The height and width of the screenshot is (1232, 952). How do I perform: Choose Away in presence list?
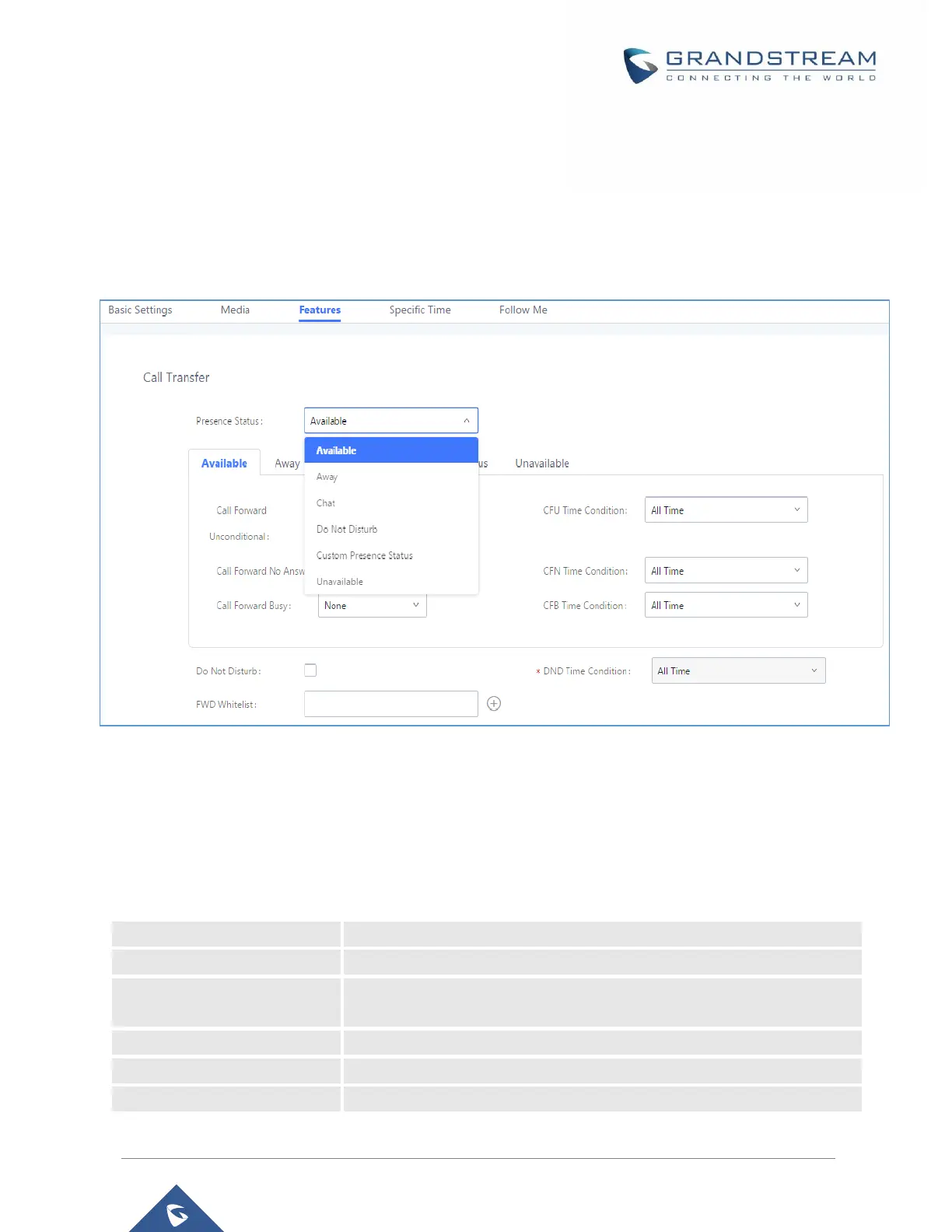[x=391, y=477]
